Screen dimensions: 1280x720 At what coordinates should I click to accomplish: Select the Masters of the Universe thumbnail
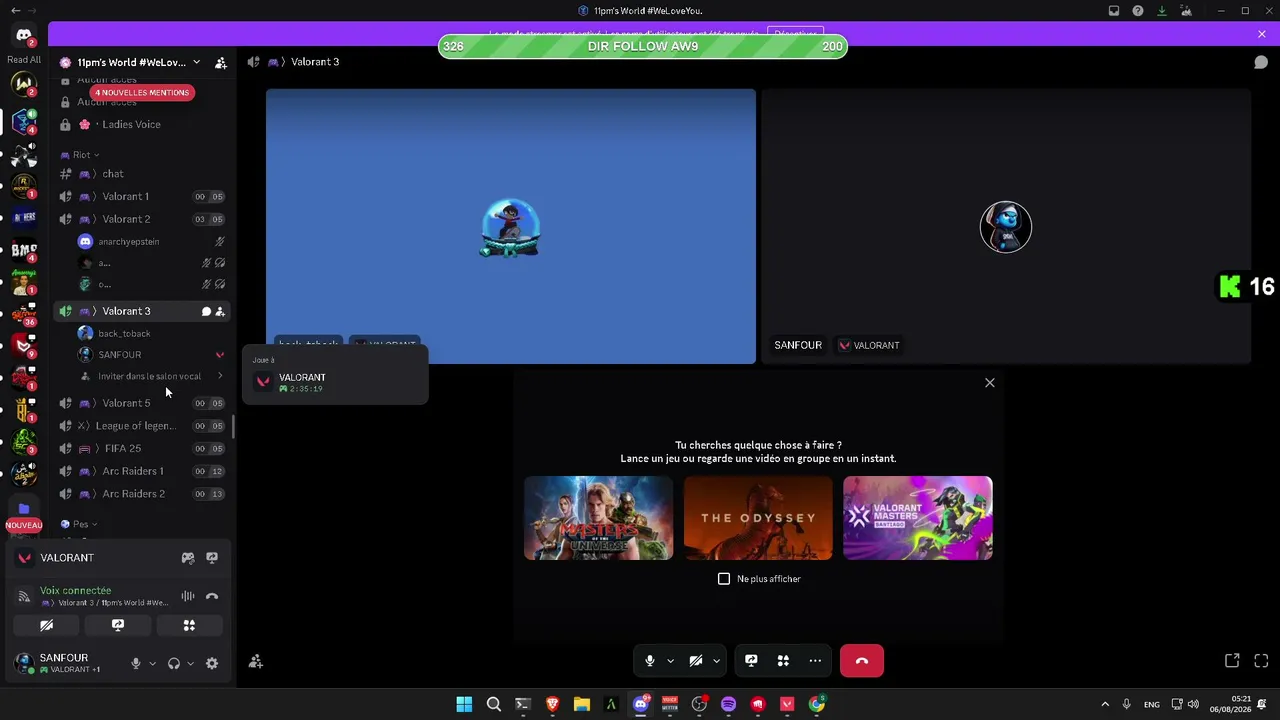599,518
